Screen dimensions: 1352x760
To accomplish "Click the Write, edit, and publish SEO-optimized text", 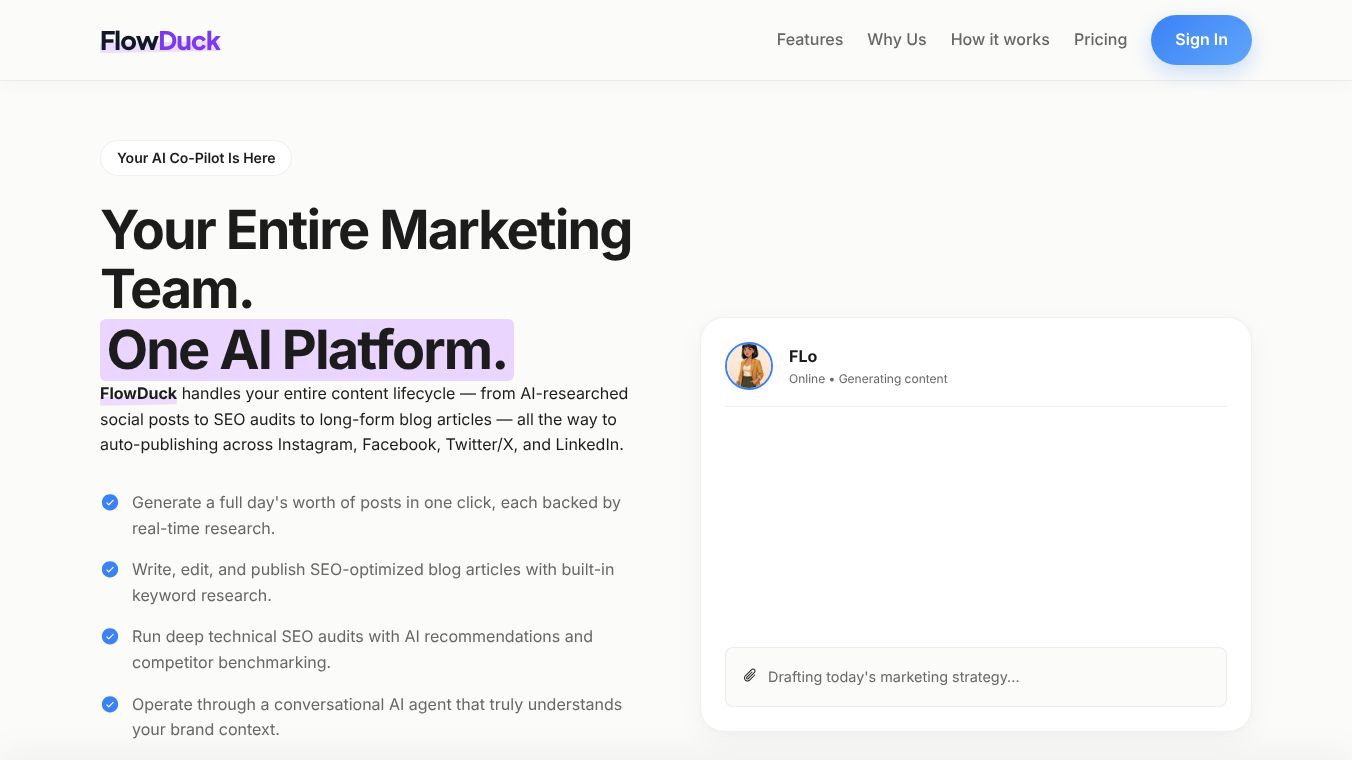I will (373, 582).
